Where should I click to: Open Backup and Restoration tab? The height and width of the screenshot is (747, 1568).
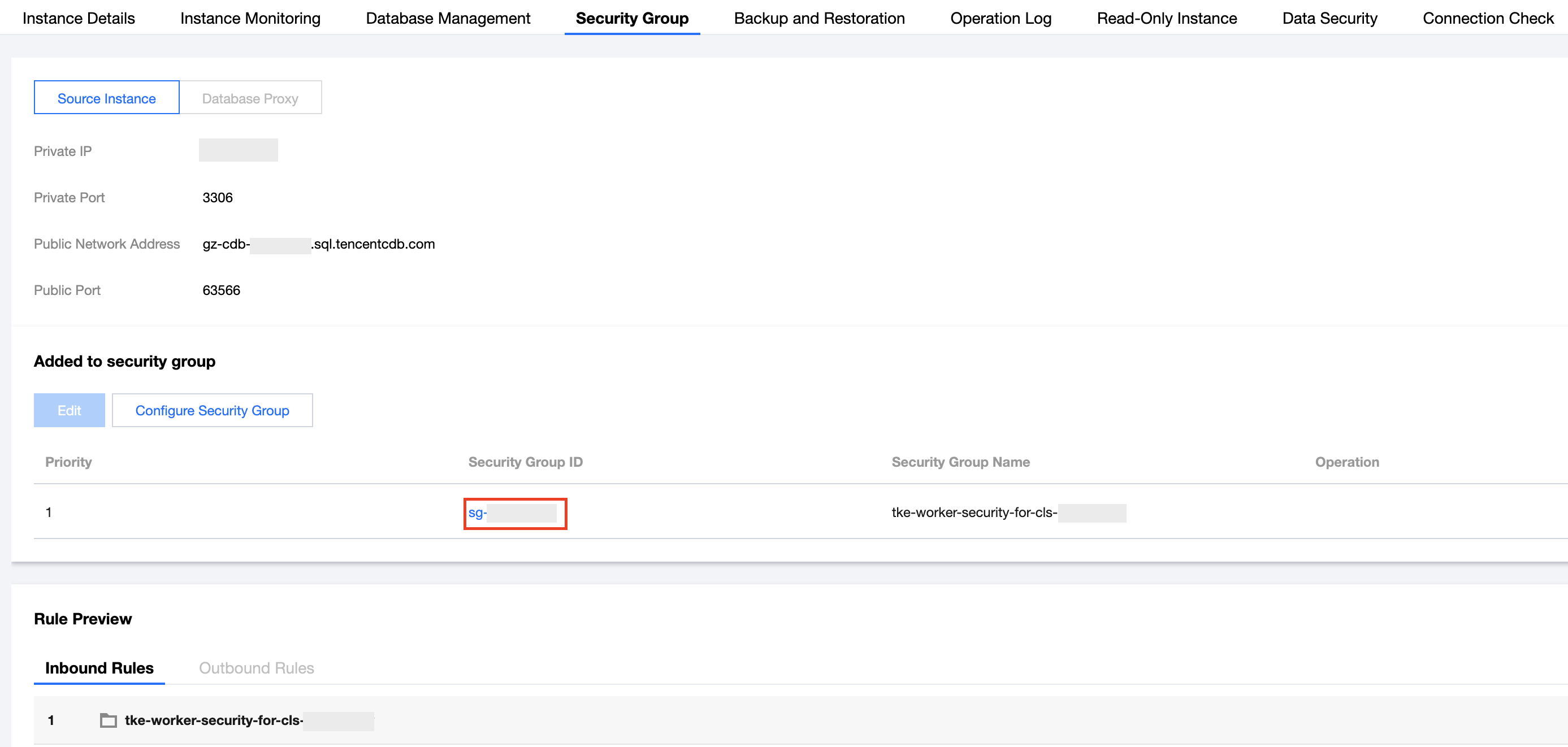(x=818, y=18)
